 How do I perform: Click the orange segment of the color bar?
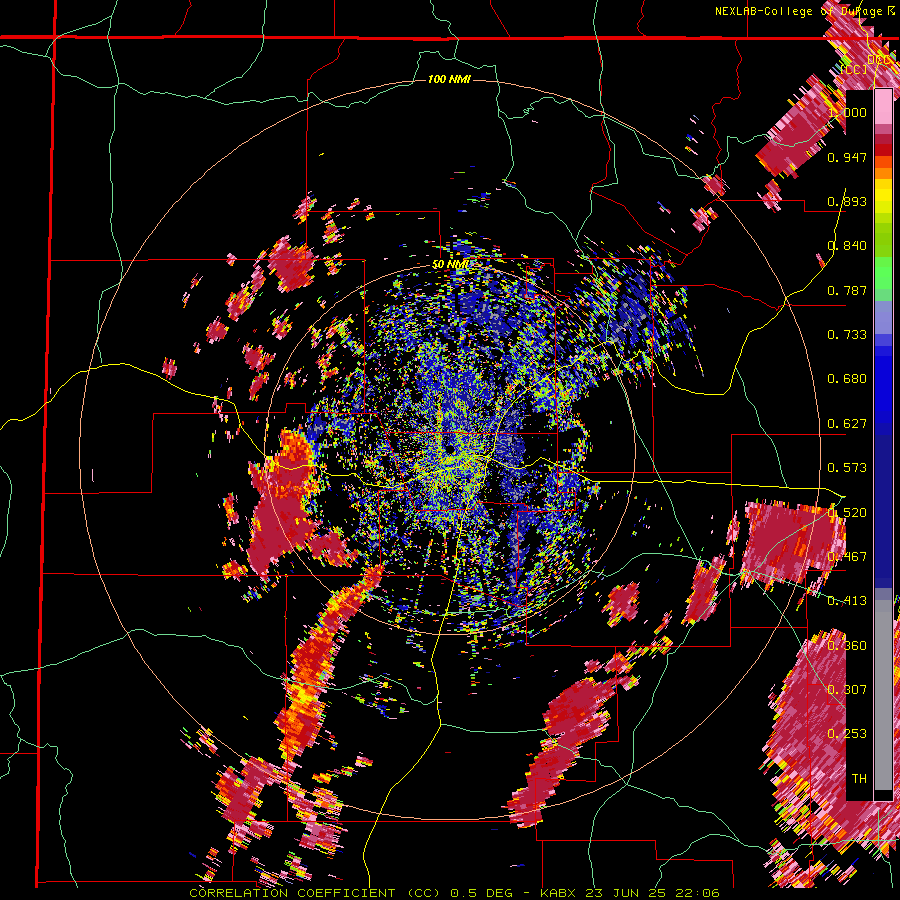(883, 173)
